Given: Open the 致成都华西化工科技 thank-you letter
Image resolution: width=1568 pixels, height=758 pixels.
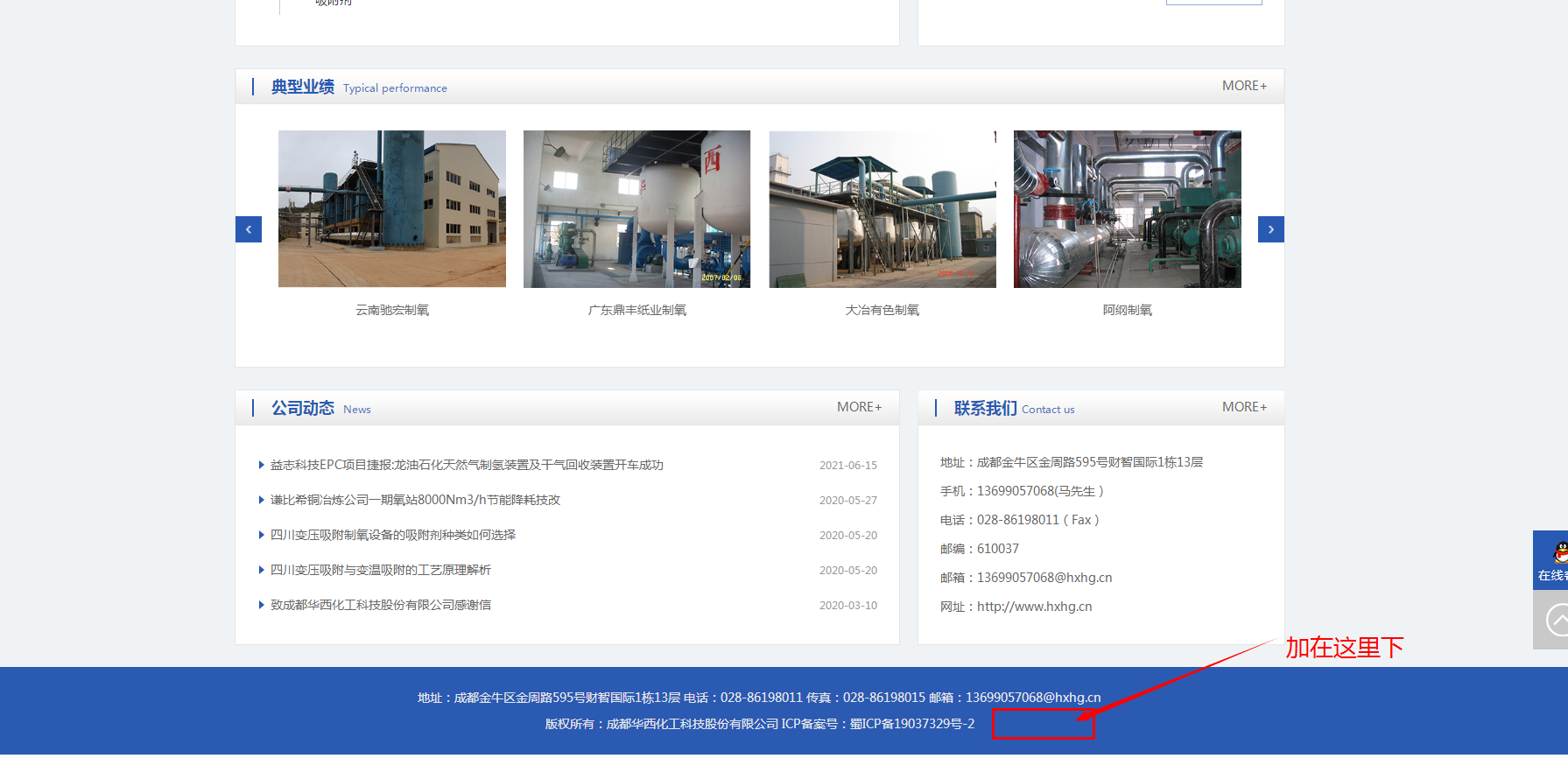Looking at the screenshot, I should (x=380, y=605).
